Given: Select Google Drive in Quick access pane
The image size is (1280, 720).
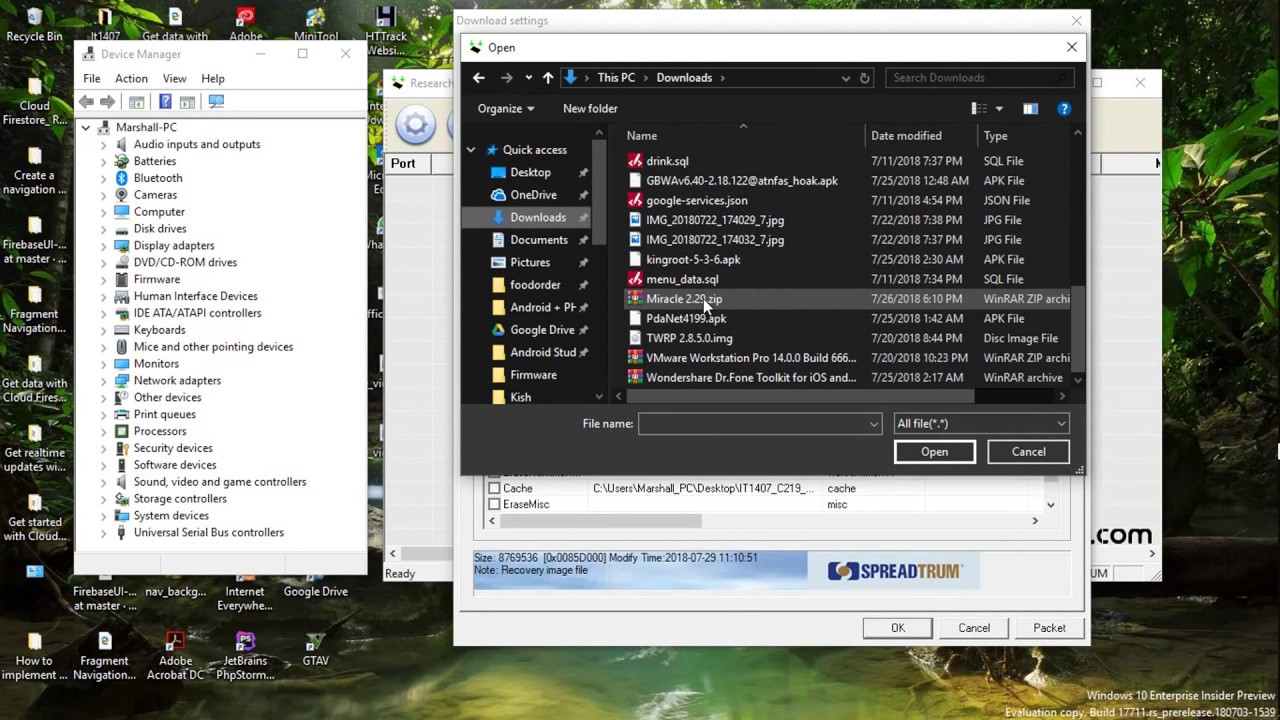Looking at the screenshot, I should point(542,330).
